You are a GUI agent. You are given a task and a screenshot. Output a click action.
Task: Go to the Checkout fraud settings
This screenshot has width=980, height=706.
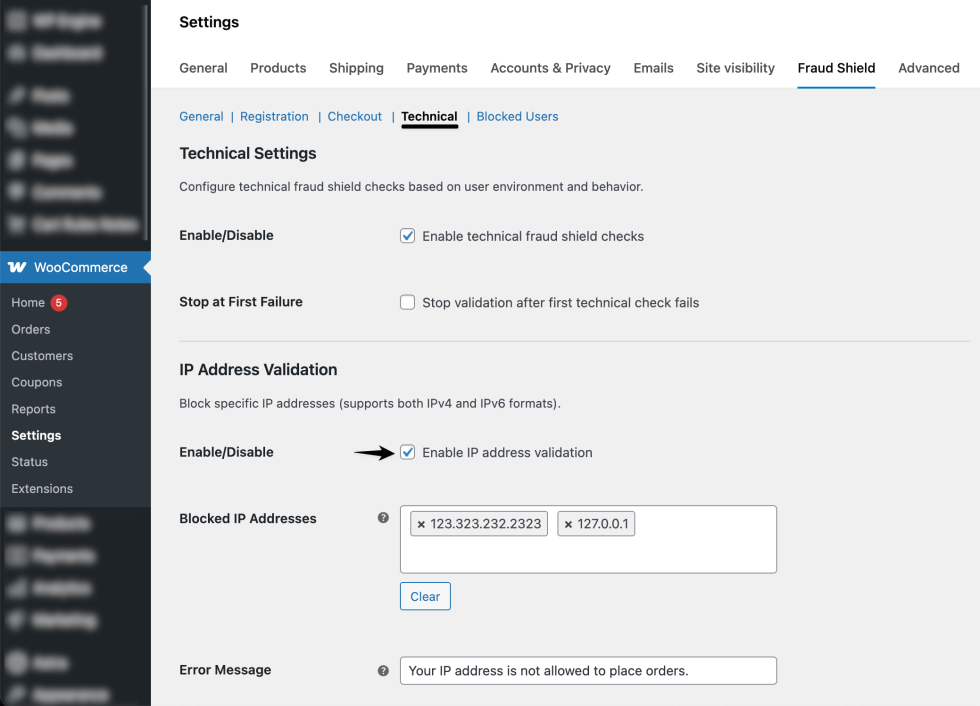tap(355, 116)
